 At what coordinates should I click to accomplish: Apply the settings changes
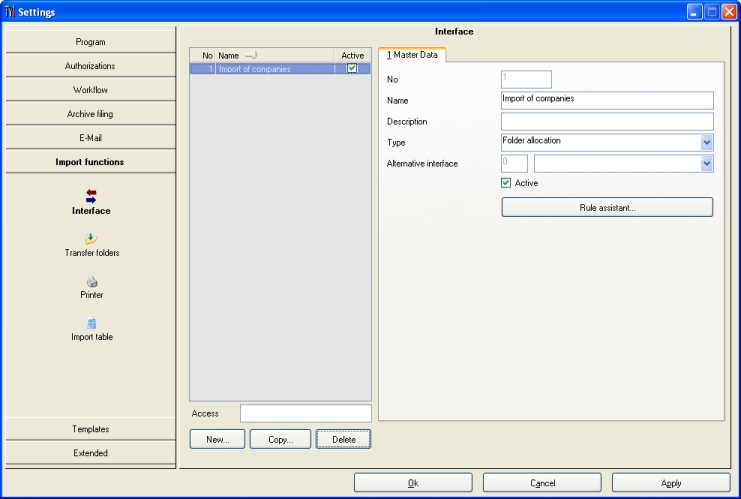tap(671, 483)
